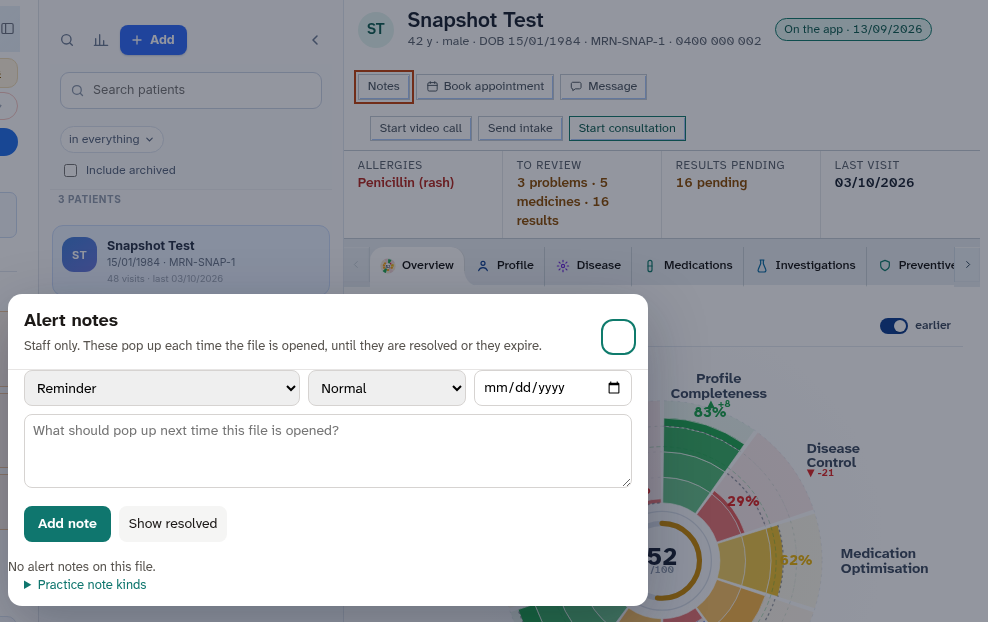Switch to the Overview tab

coord(417,265)
